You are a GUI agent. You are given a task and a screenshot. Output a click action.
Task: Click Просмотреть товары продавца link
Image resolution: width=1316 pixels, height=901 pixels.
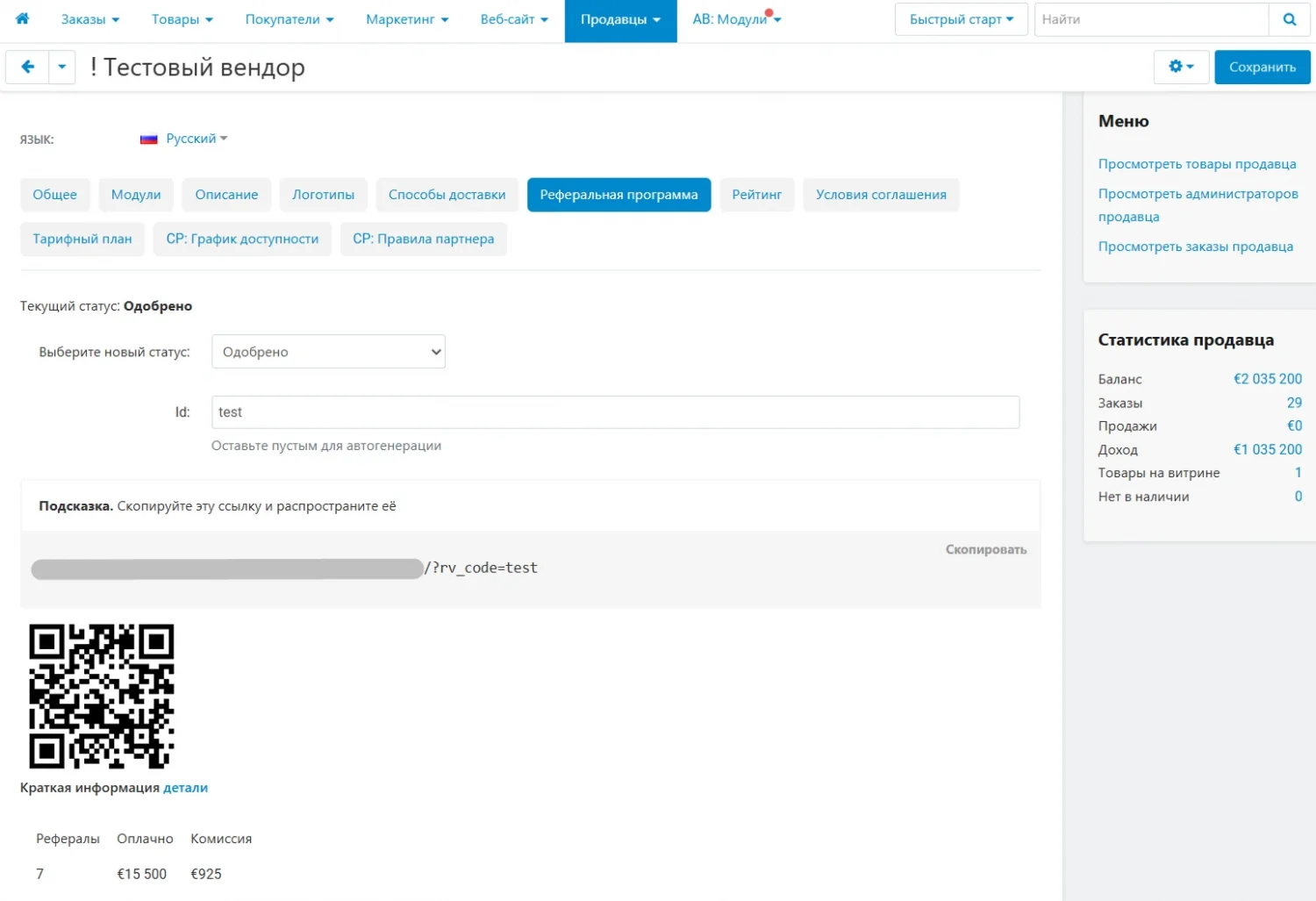(x=1197, y=164)
